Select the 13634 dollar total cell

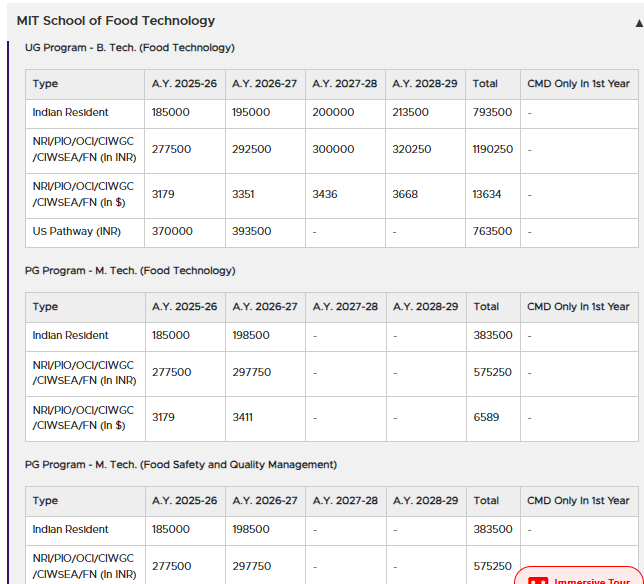pyautogui.click(x=487, y=194)
